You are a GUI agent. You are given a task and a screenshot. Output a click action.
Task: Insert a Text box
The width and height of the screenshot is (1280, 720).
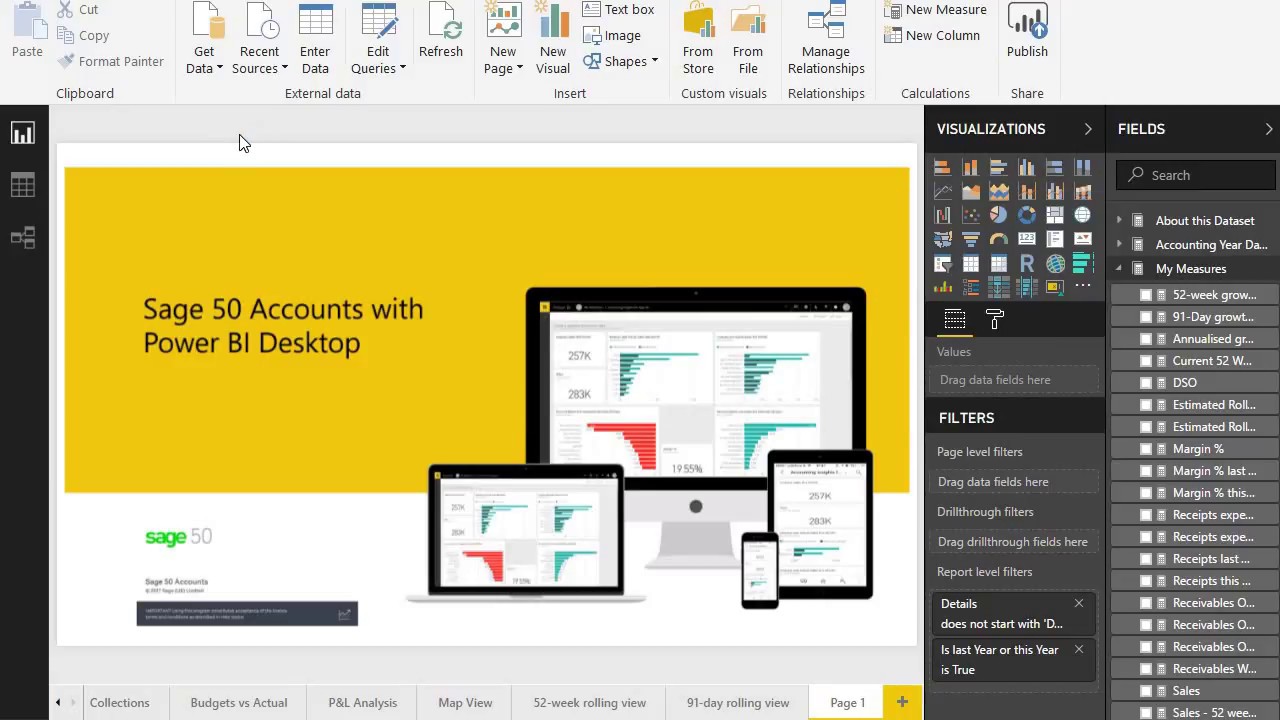click(x=618, y=10)
